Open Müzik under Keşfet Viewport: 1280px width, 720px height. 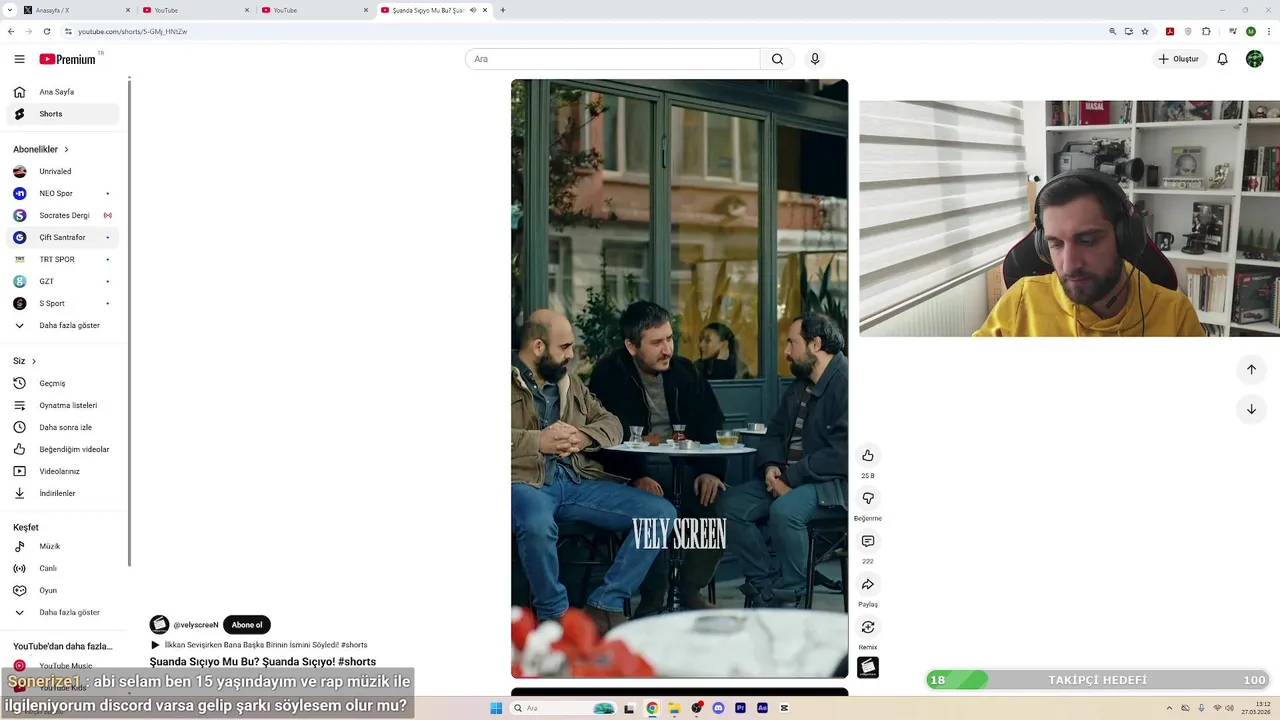click(64, 546)
